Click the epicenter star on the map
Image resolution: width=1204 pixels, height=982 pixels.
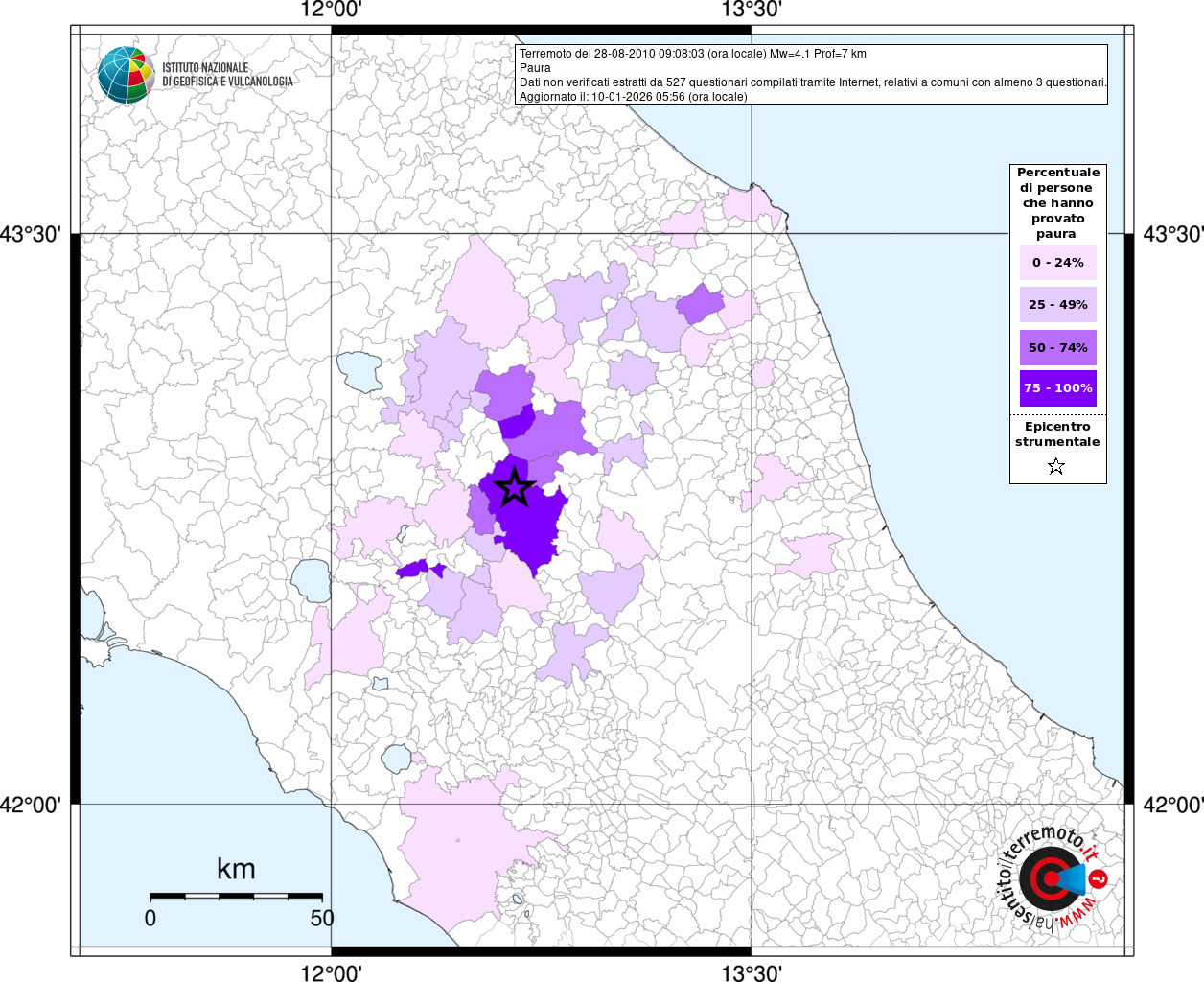[x=515, y=488]
